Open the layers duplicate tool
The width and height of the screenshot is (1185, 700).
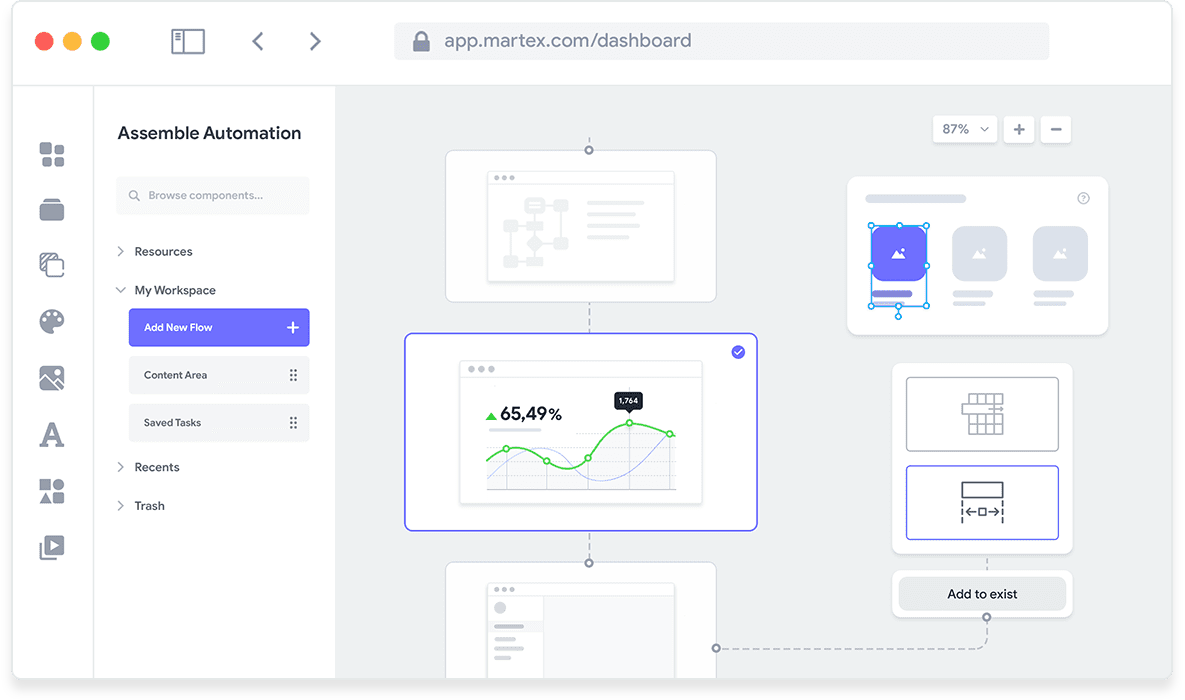(52, 264)
